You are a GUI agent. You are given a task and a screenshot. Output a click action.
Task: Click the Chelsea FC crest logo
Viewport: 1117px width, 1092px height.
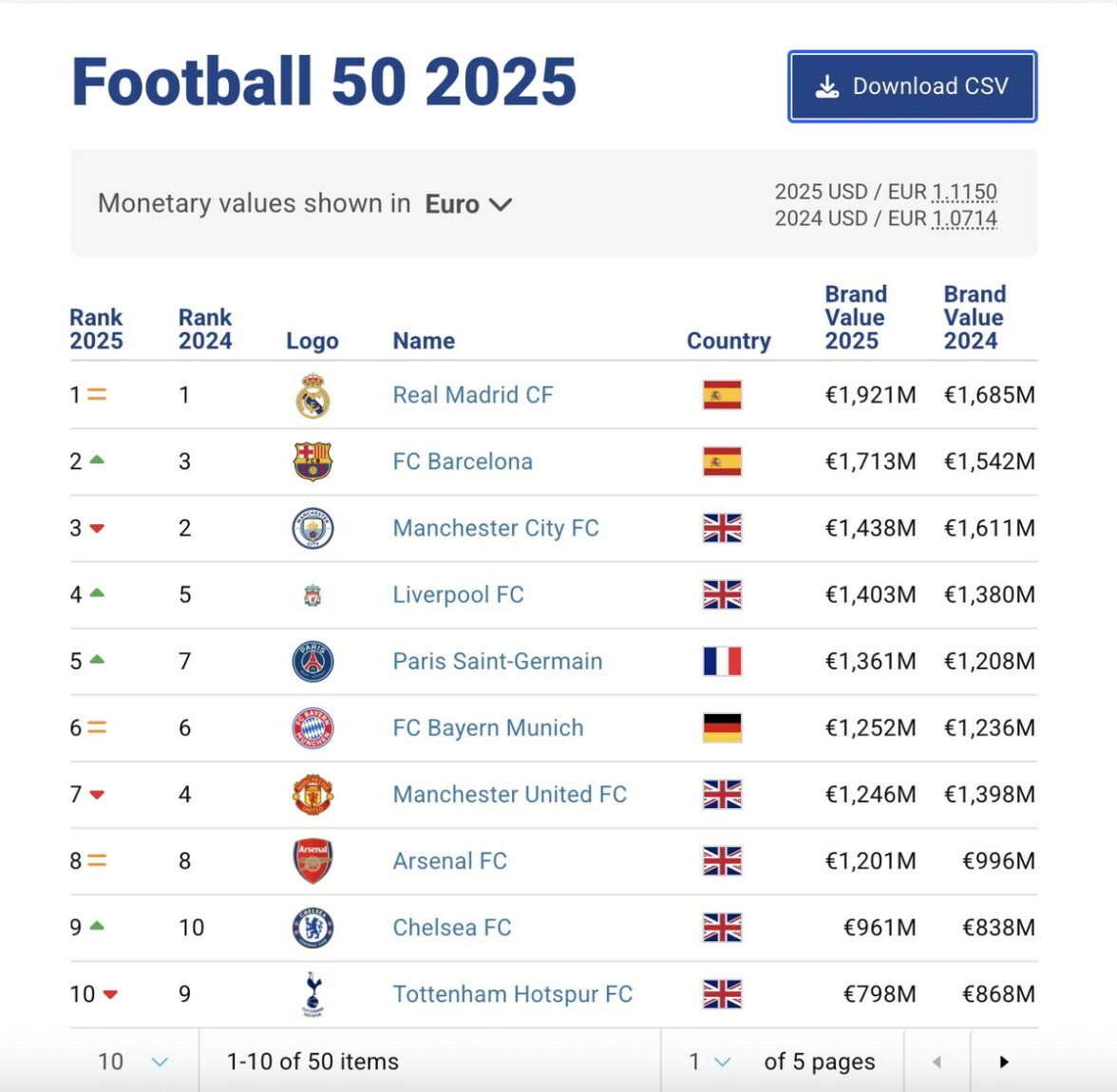(x=312, y=928)
